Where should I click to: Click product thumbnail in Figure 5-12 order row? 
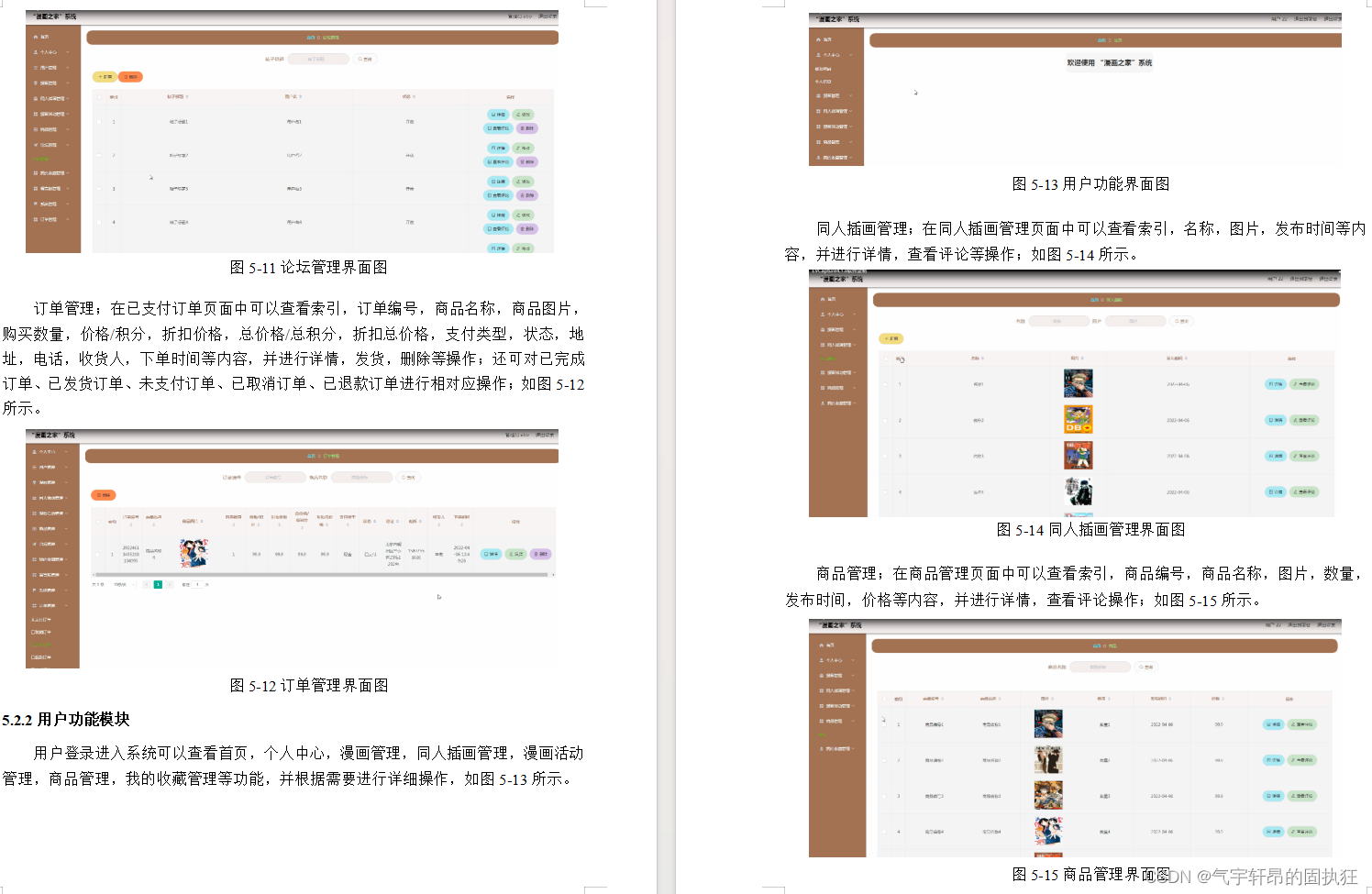(x=194, y=553)
